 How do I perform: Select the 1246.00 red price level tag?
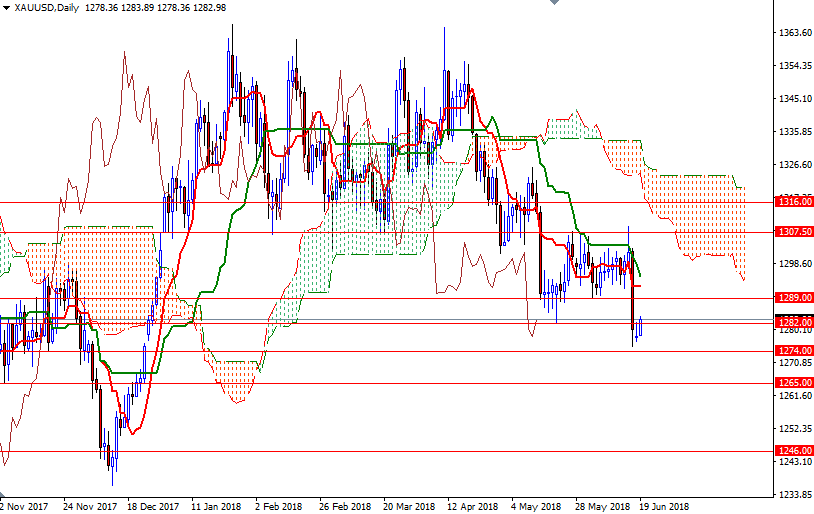click(794, 451)
